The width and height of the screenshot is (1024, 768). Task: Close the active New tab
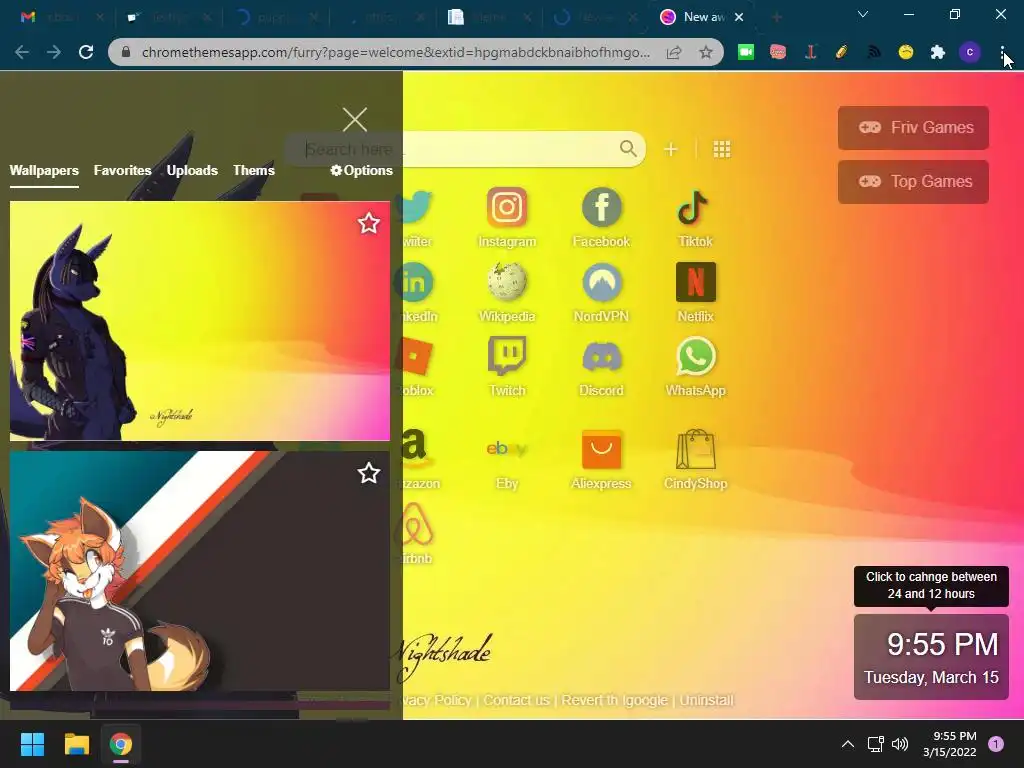click(739, 18)
